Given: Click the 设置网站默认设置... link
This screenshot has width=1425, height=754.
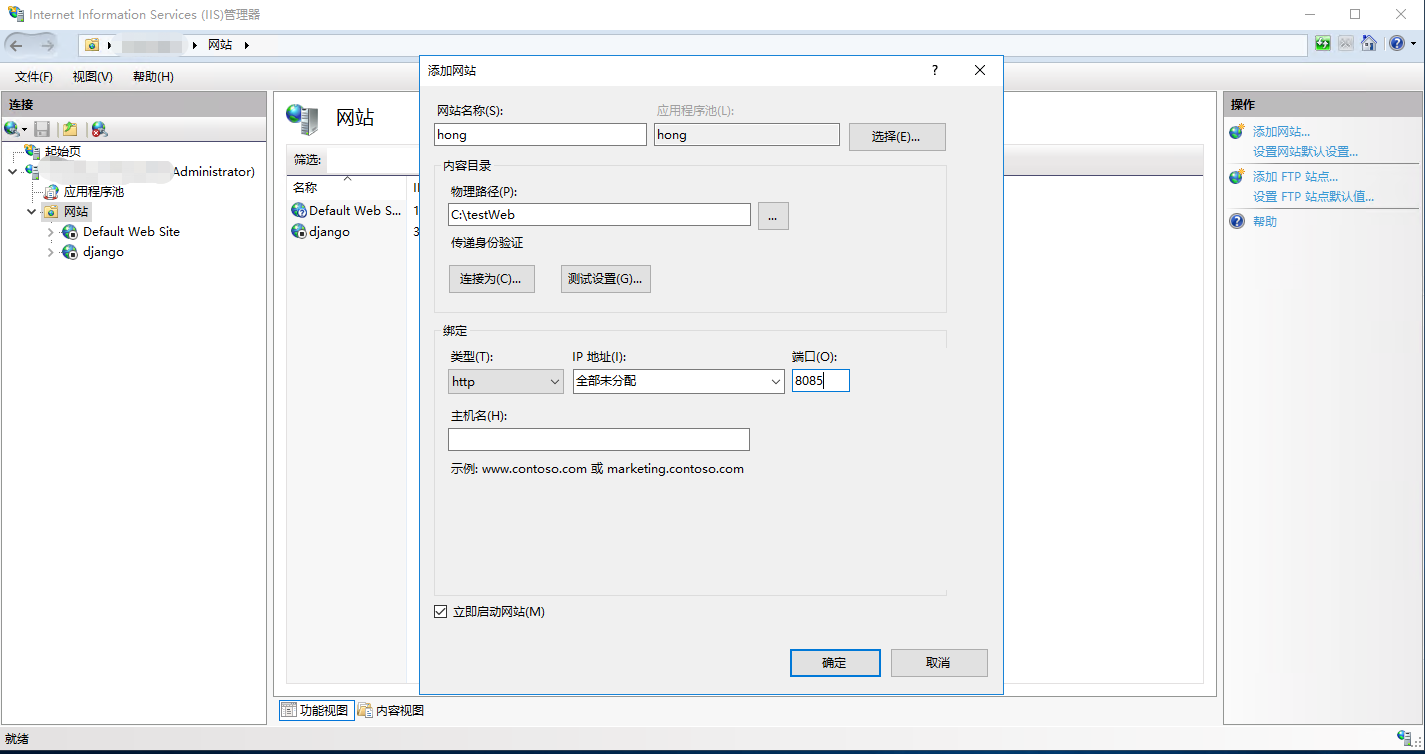Looking at the screenshot, I should click(x=1305, y=152).
